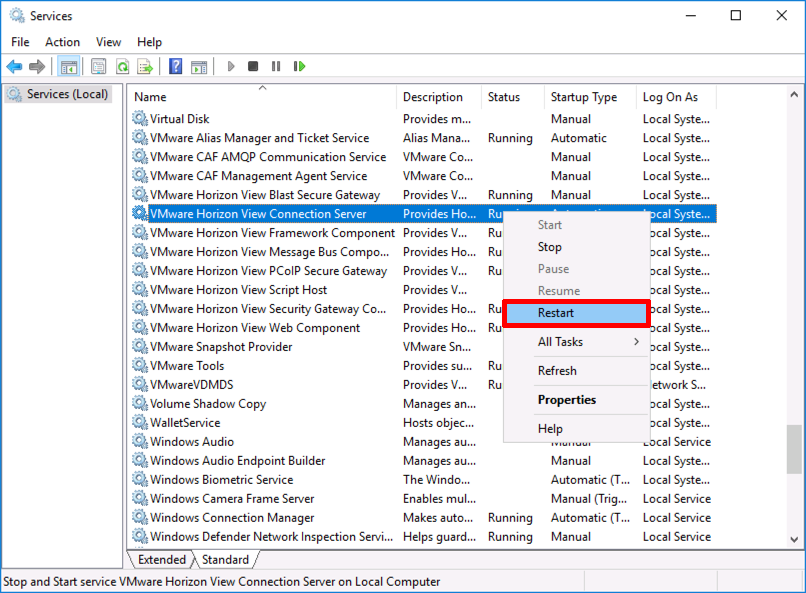
Task: Select VMware Alias Manager and Ticket Service
Action: (422, 138)
